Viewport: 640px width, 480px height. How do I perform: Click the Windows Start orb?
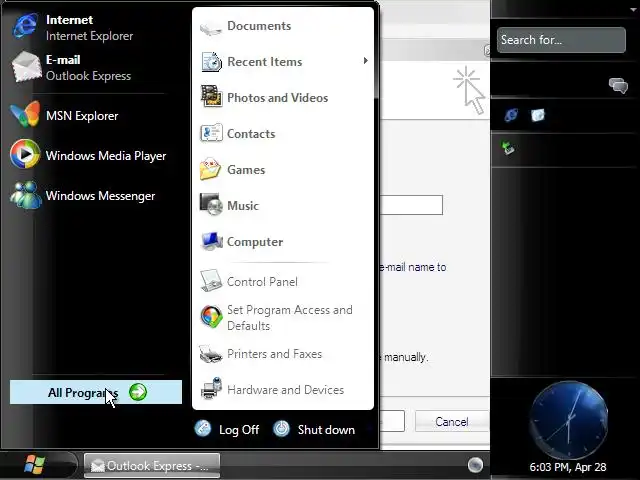point(34,464)
